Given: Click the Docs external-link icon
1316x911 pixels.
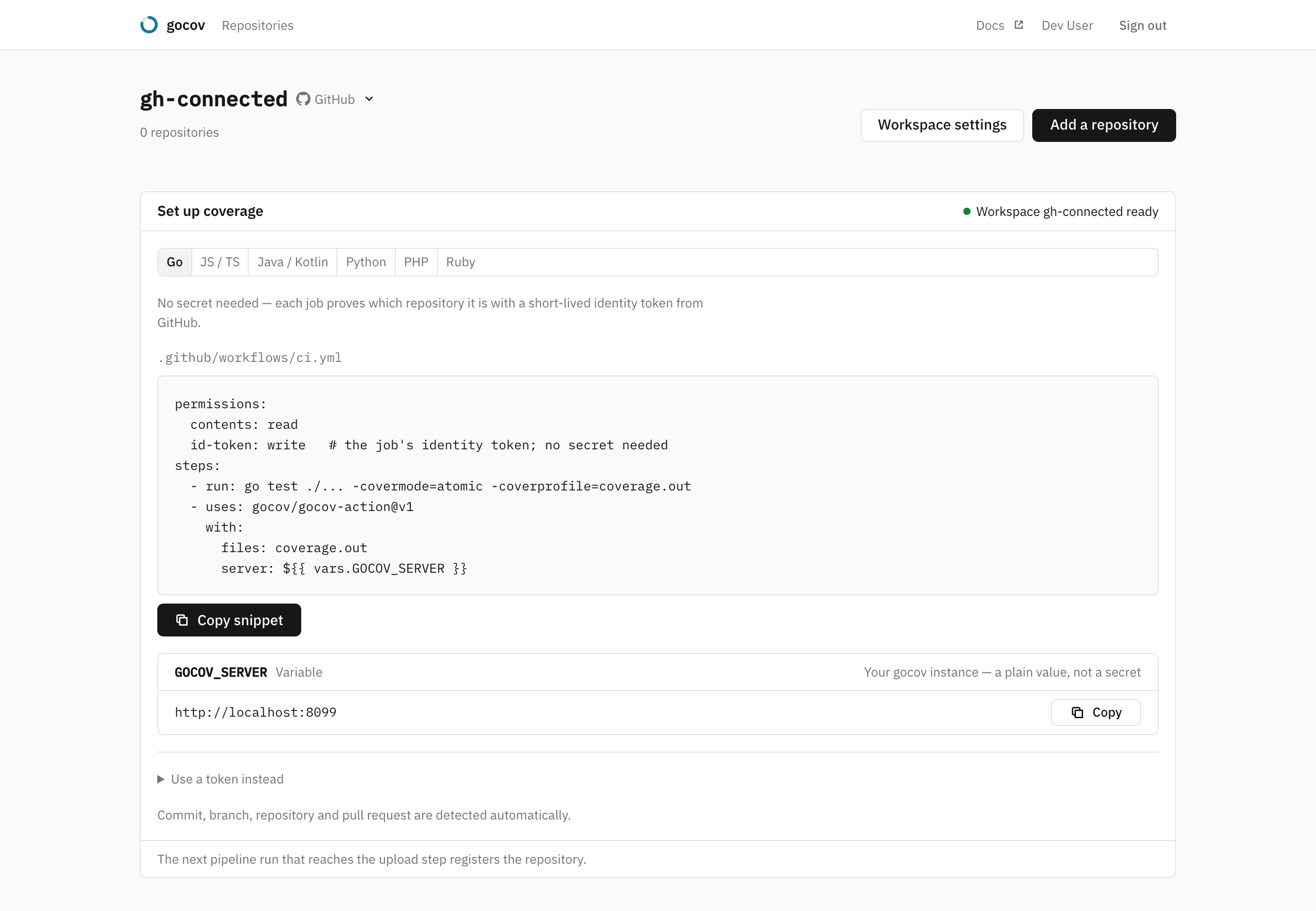Looking at the screenshot, I should point(1019,25).
